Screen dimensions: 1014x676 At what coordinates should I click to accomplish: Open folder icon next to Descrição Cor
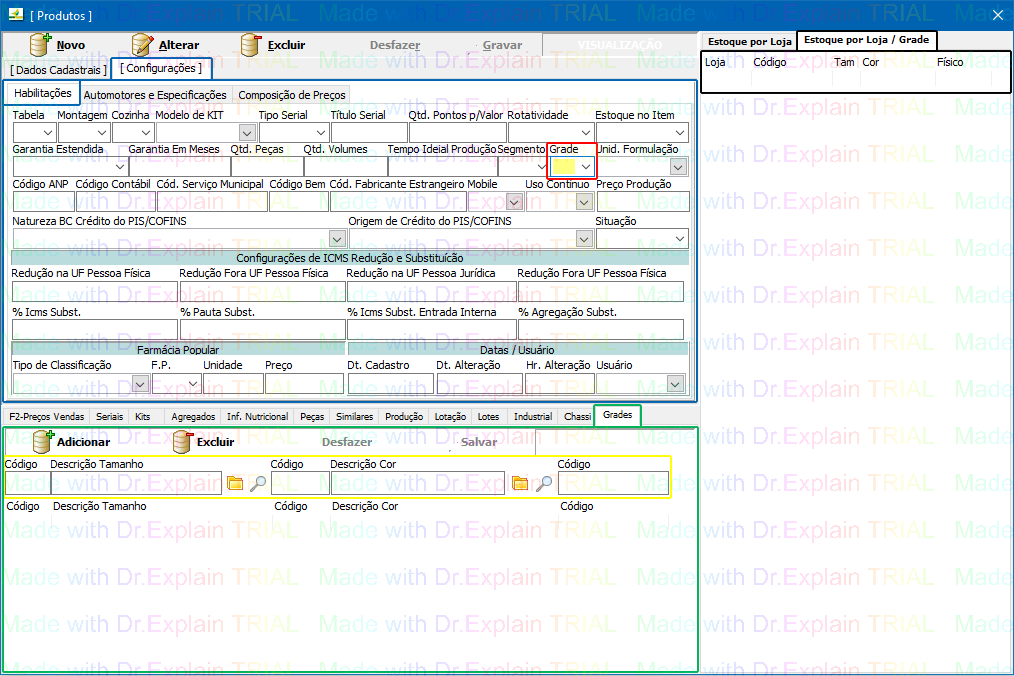click(520, 483)
